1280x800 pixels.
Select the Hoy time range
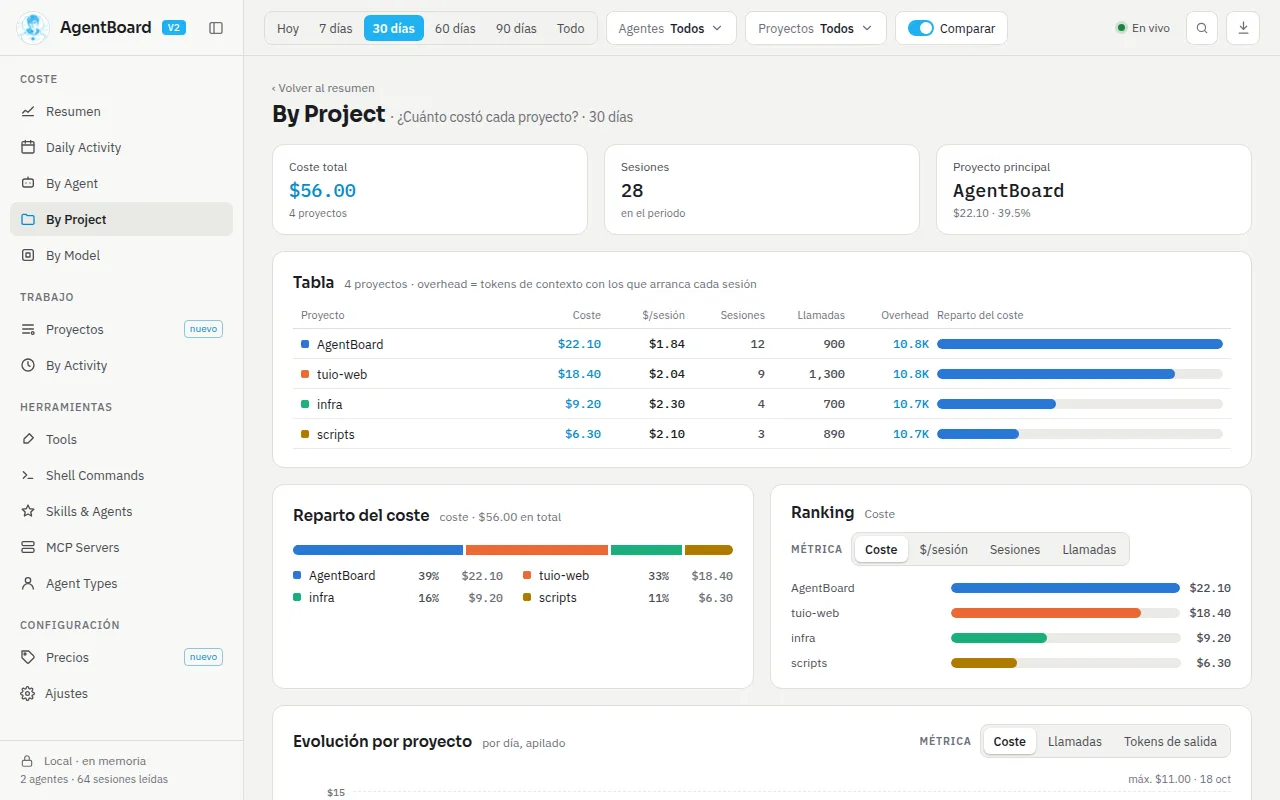[288, 28]
